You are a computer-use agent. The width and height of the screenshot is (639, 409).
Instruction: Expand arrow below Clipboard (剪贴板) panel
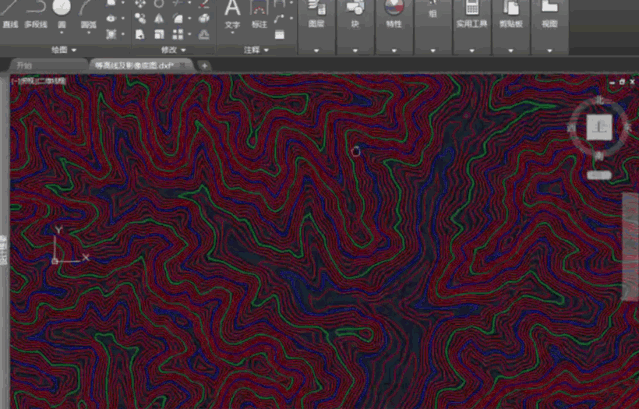coord(511,51)
